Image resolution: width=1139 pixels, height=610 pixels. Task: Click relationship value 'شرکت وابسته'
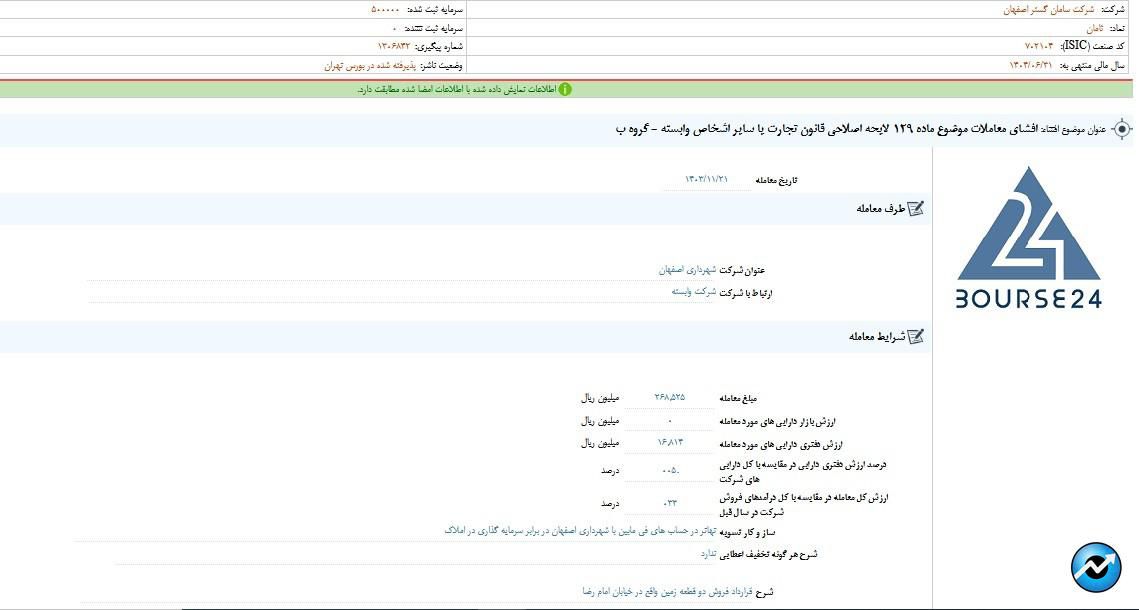click(694, 293)
